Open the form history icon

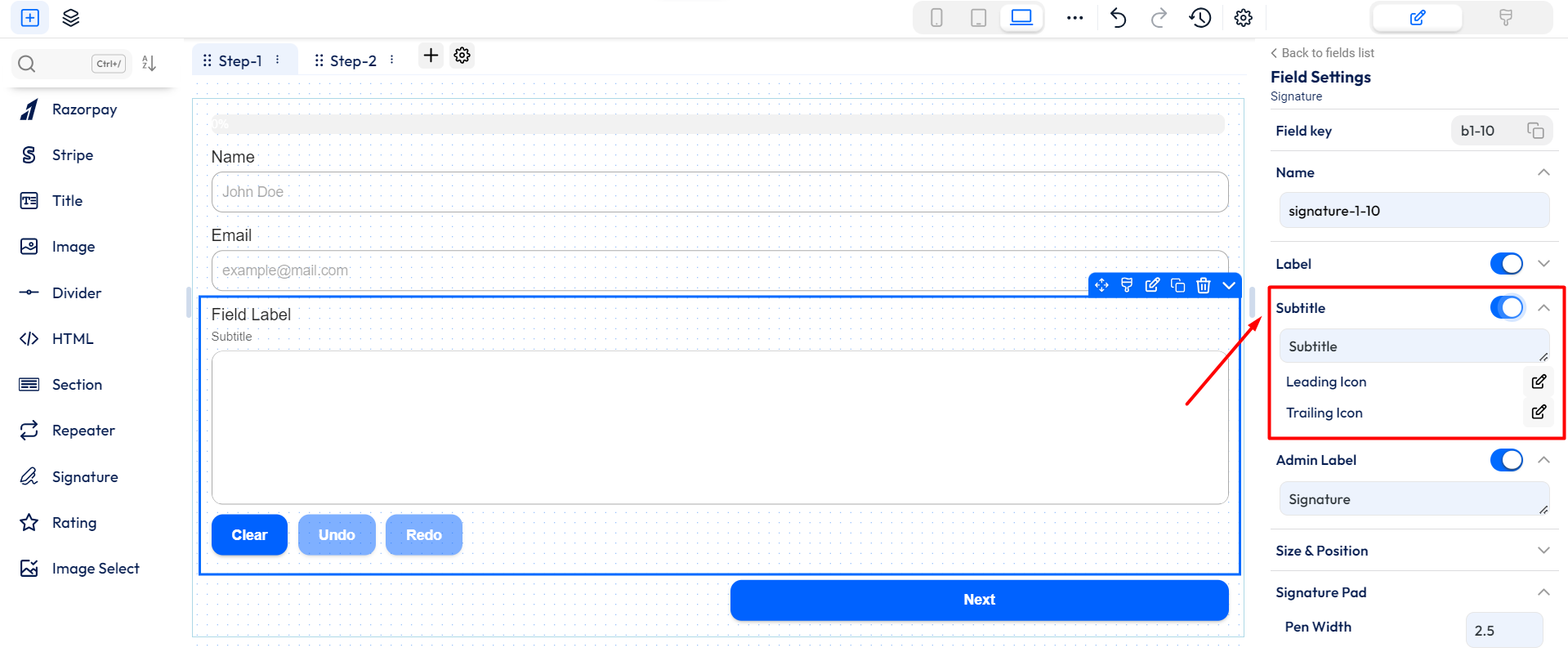click(x=1199, y=18)
